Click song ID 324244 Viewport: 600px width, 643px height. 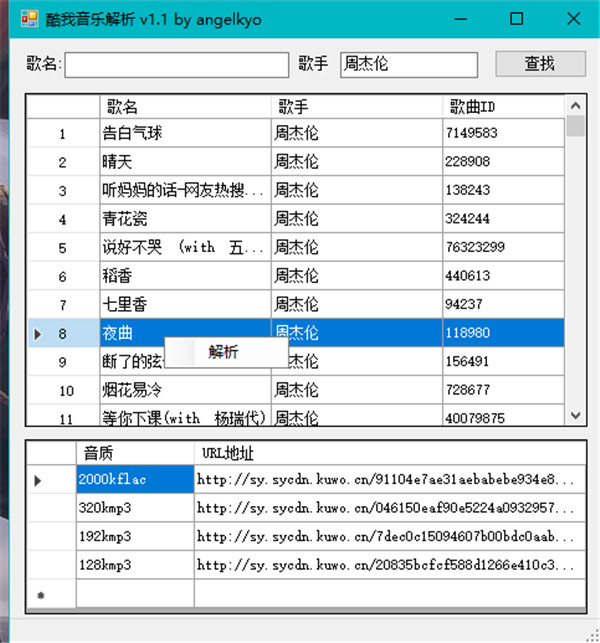point(504,219)
